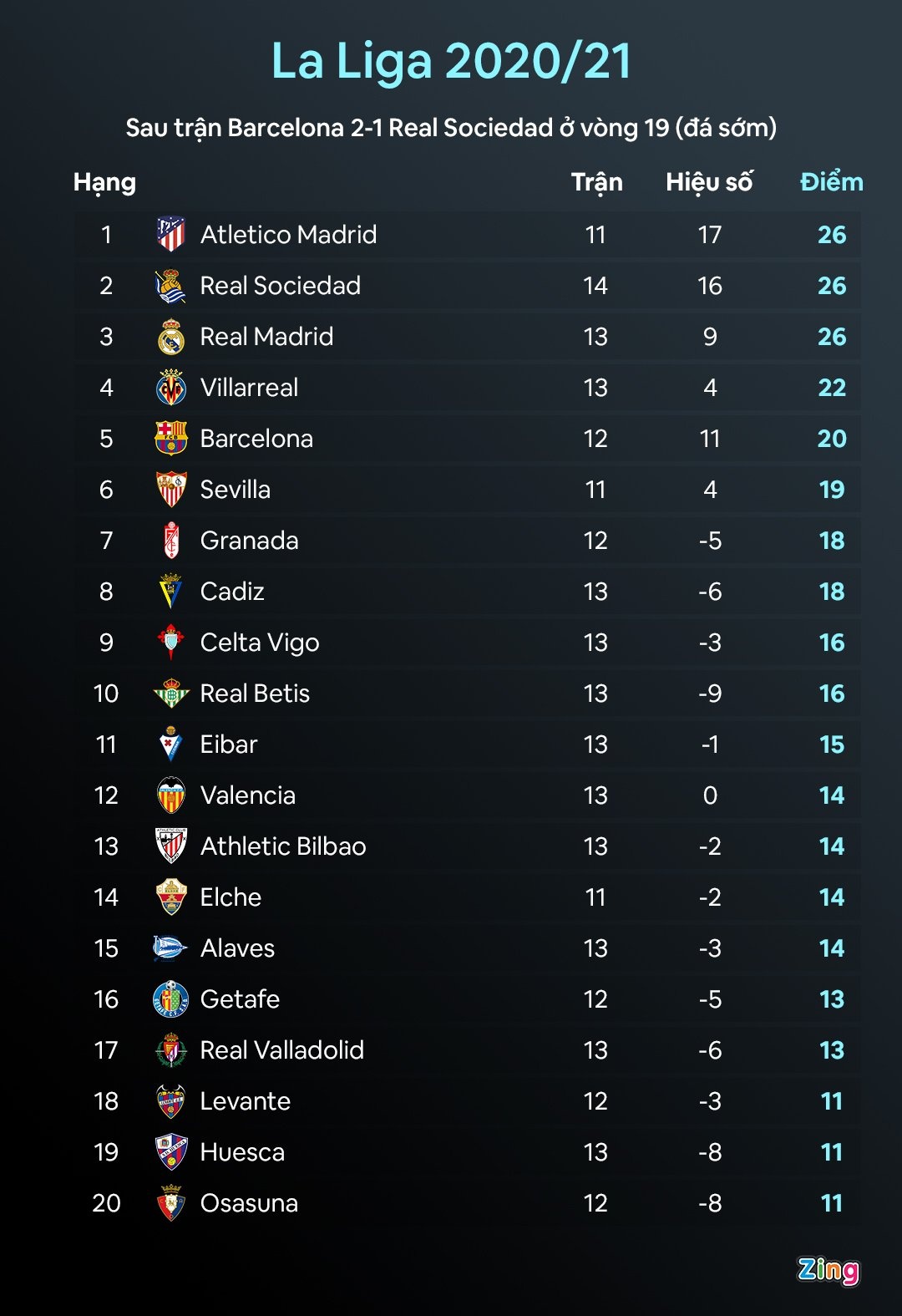Click the Osasuna club crest
902x1316 pixels.
click(x=171, y=1203)
